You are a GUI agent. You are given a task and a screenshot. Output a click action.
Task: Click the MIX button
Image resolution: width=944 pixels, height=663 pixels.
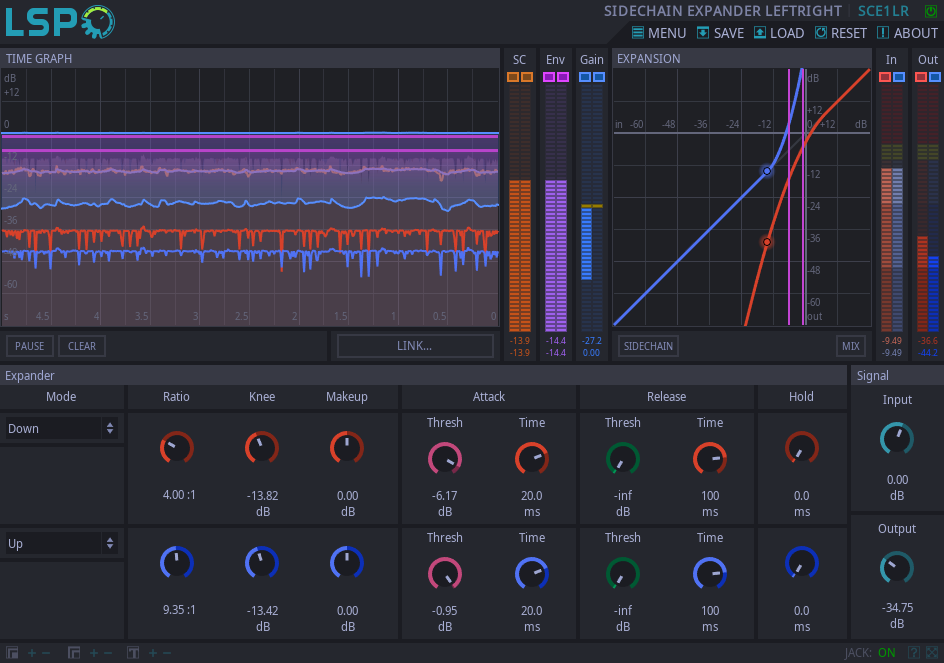[x=851, y=346]
